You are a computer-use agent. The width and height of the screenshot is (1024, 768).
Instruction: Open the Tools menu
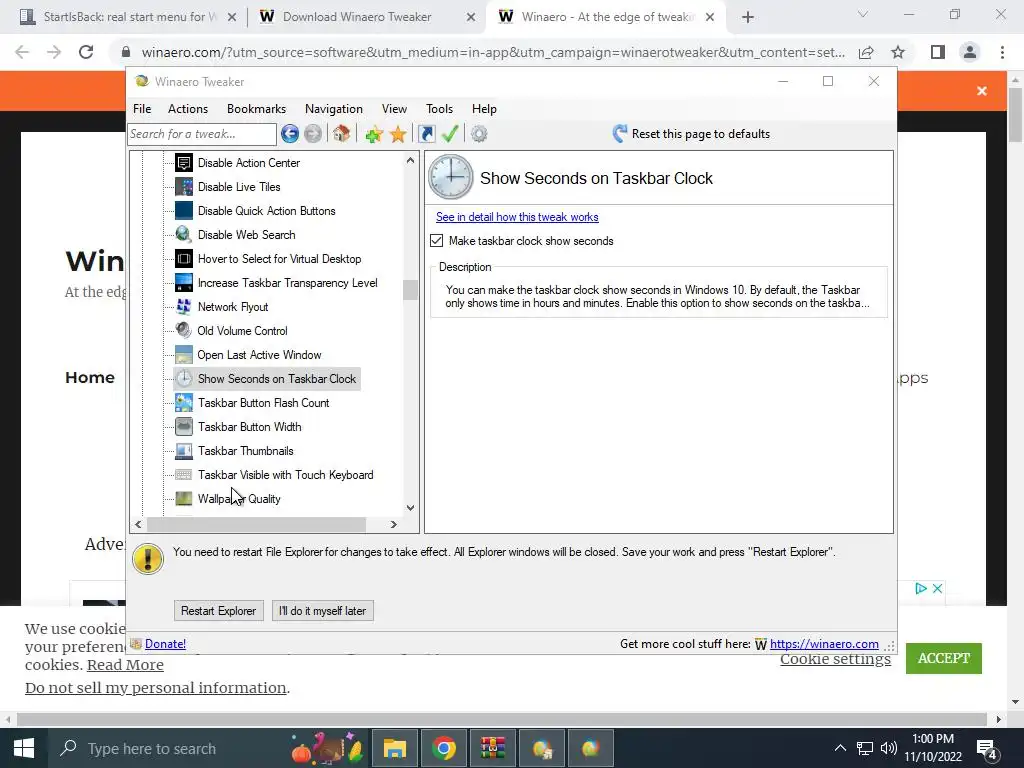pyautogui.click(x=439, y=109)
